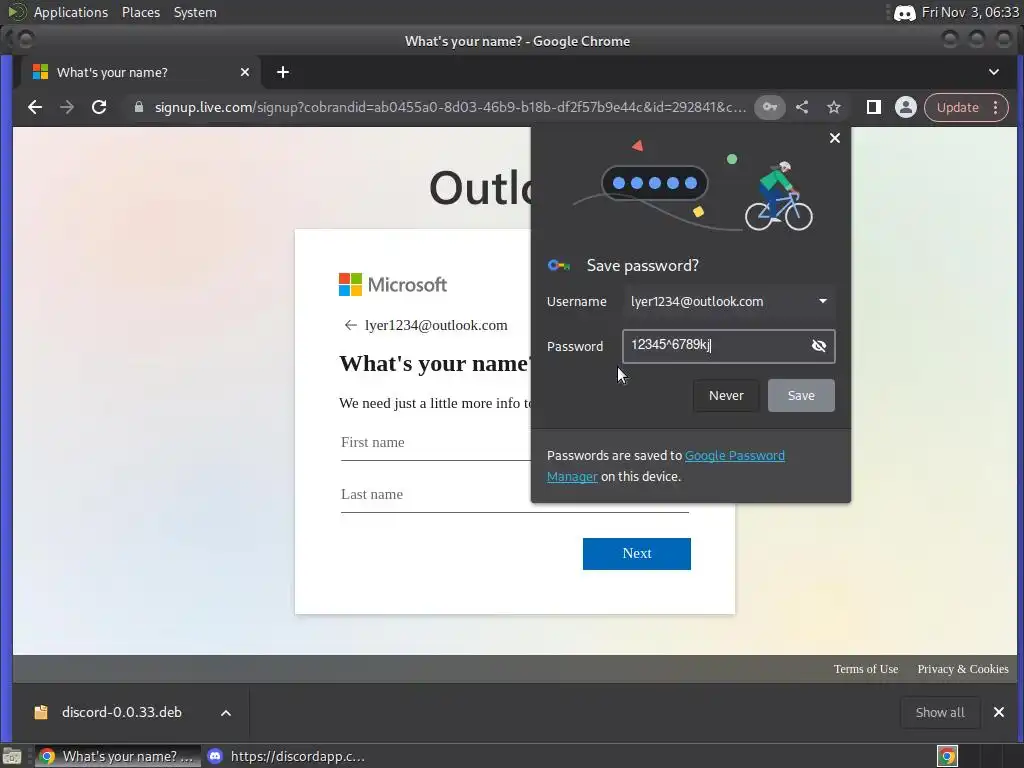This screenshot has width=1024, height=768.
Task: Click the show desktop icon in taskbar
Action: 12,756
